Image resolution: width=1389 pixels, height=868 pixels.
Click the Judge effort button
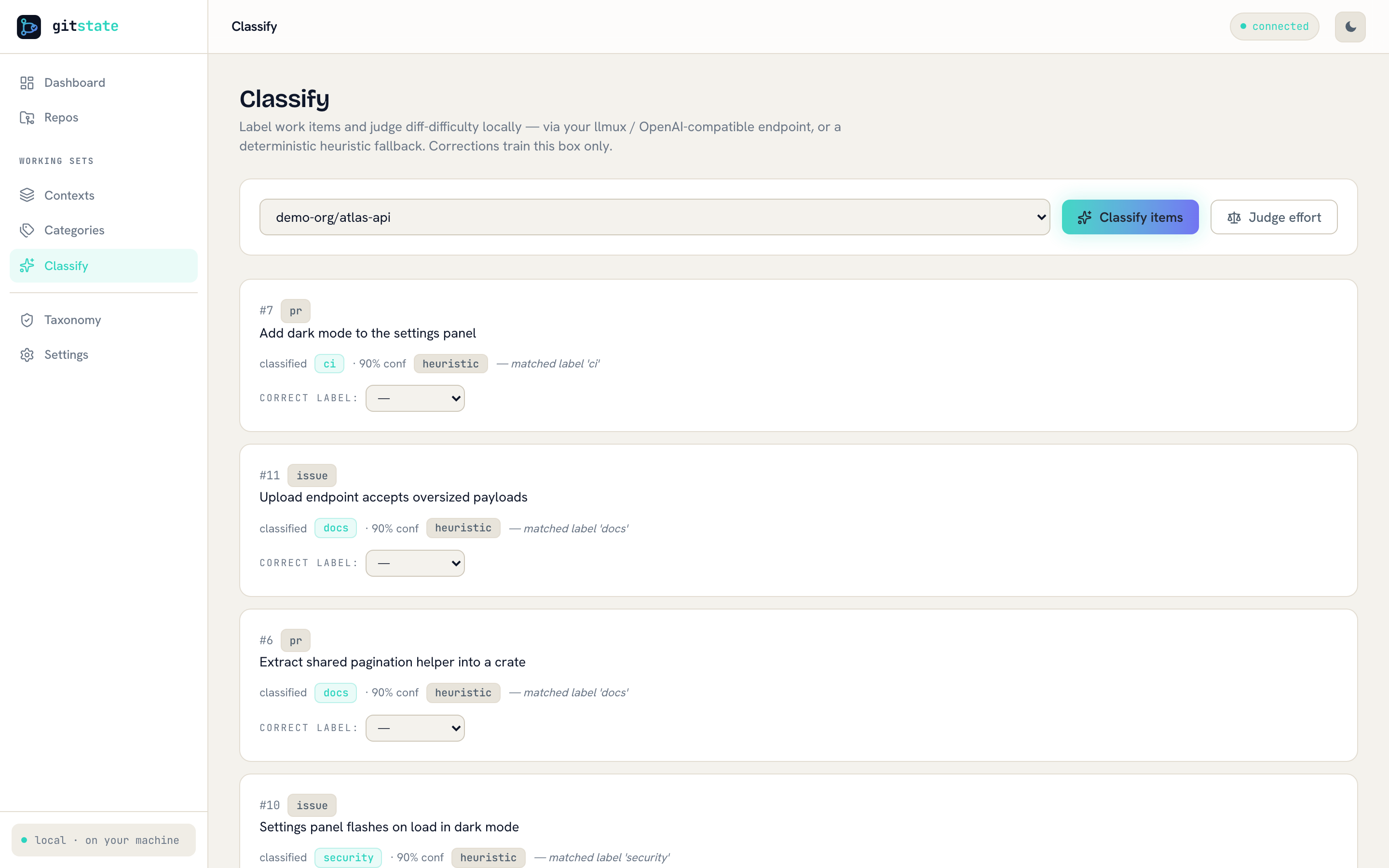coord(1274,217)
